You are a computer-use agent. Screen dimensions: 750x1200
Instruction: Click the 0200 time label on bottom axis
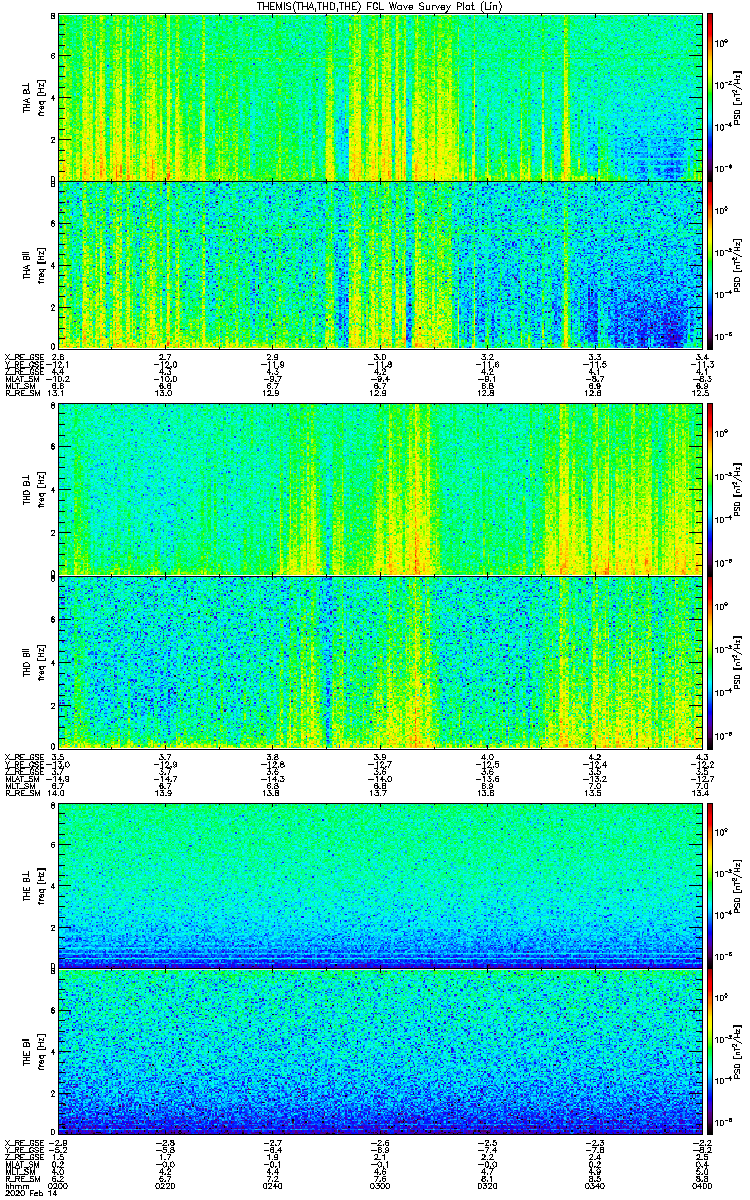(59, 1185)
